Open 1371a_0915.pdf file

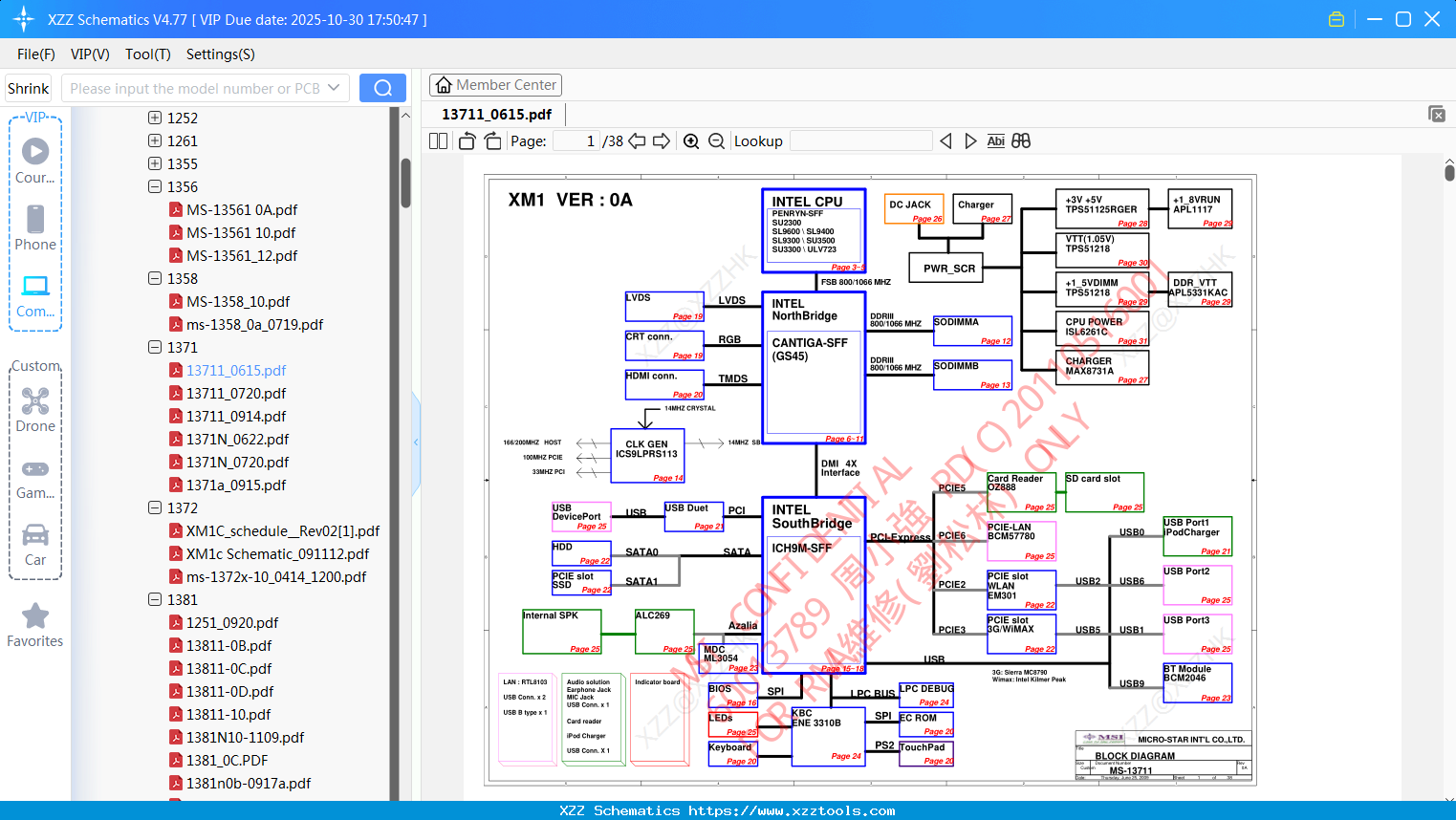pos(236,485)
